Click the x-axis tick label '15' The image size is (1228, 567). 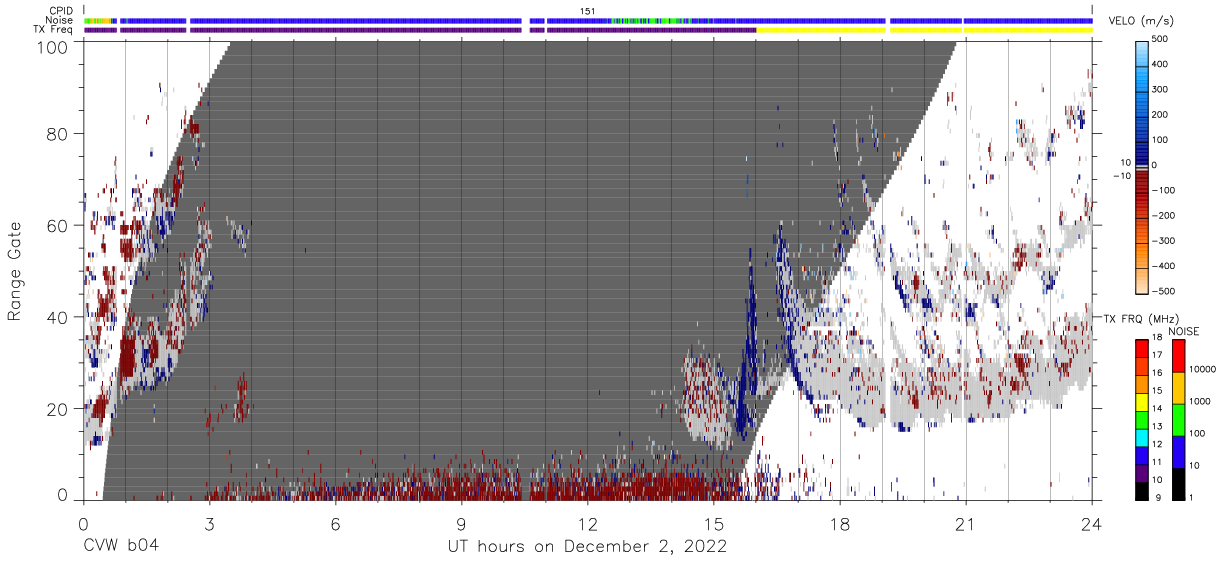click(x=713, y=523)
